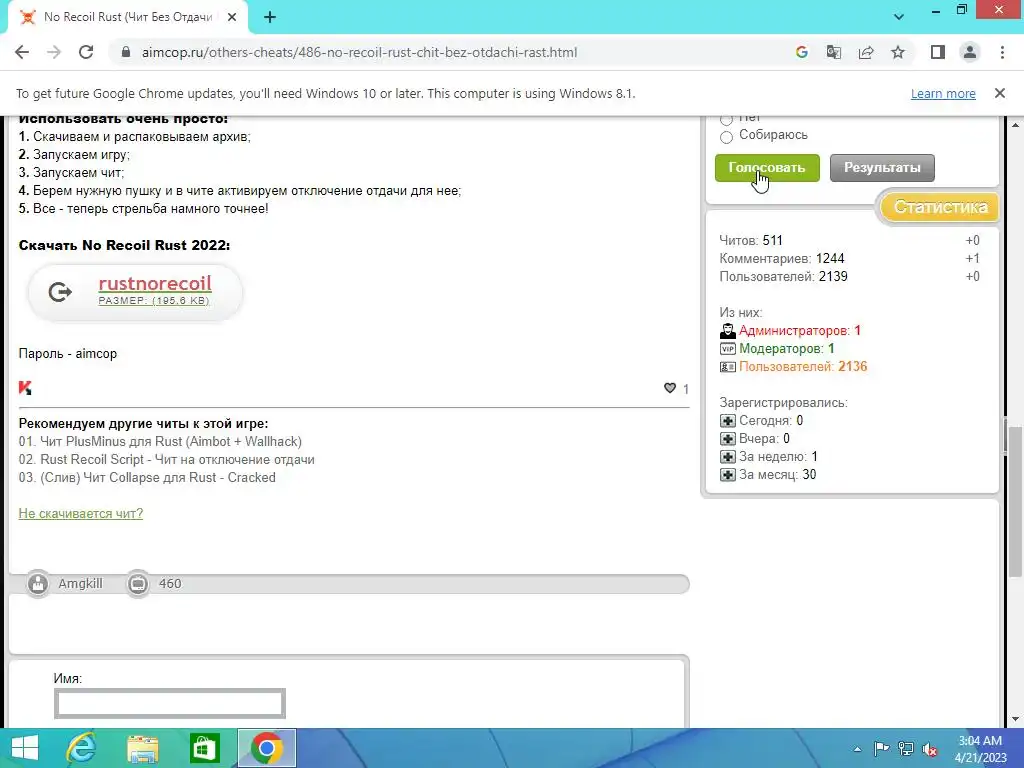1024x768 pixels.
Task: Open the Windows Start button
Action: [x=25, y=748]
